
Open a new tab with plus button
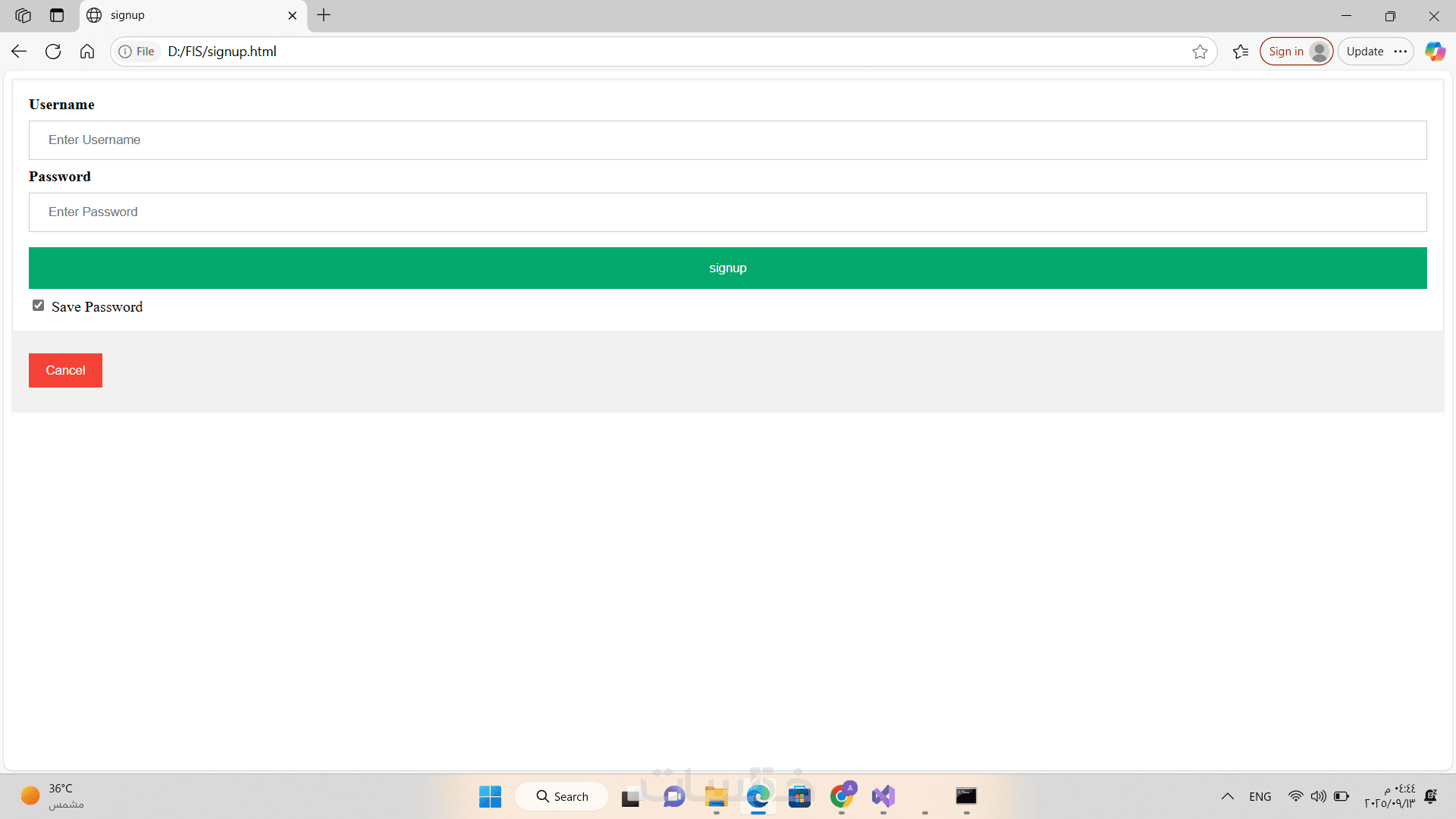pyautogui.click(x=324, y=15)
